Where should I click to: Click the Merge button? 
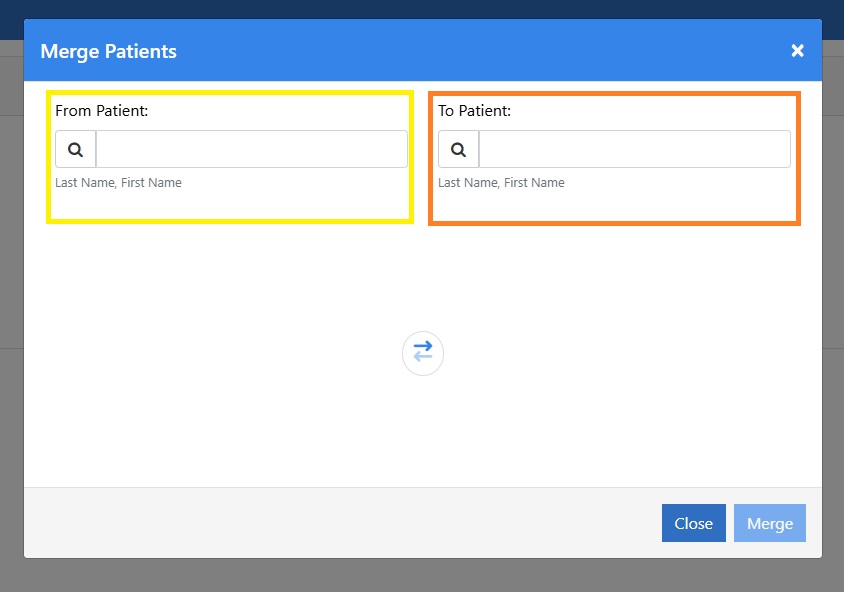(770, 523)
